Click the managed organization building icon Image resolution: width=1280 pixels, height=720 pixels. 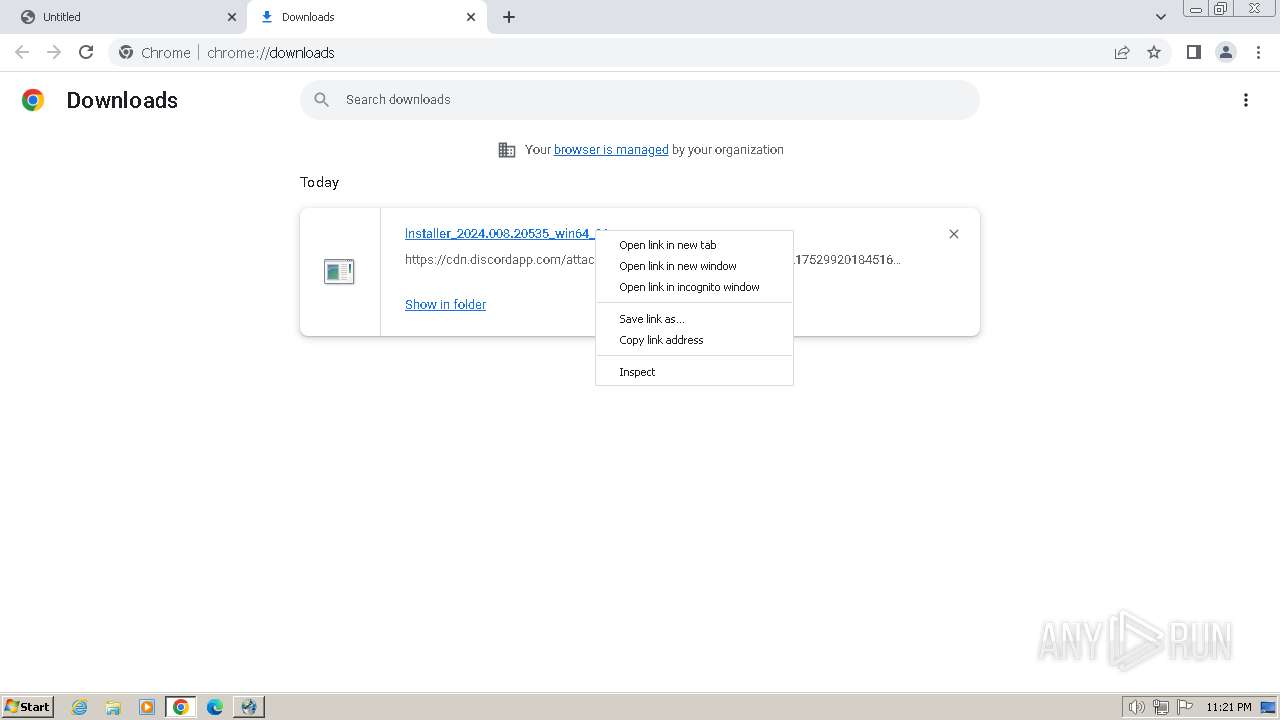[x=507, y=150]
